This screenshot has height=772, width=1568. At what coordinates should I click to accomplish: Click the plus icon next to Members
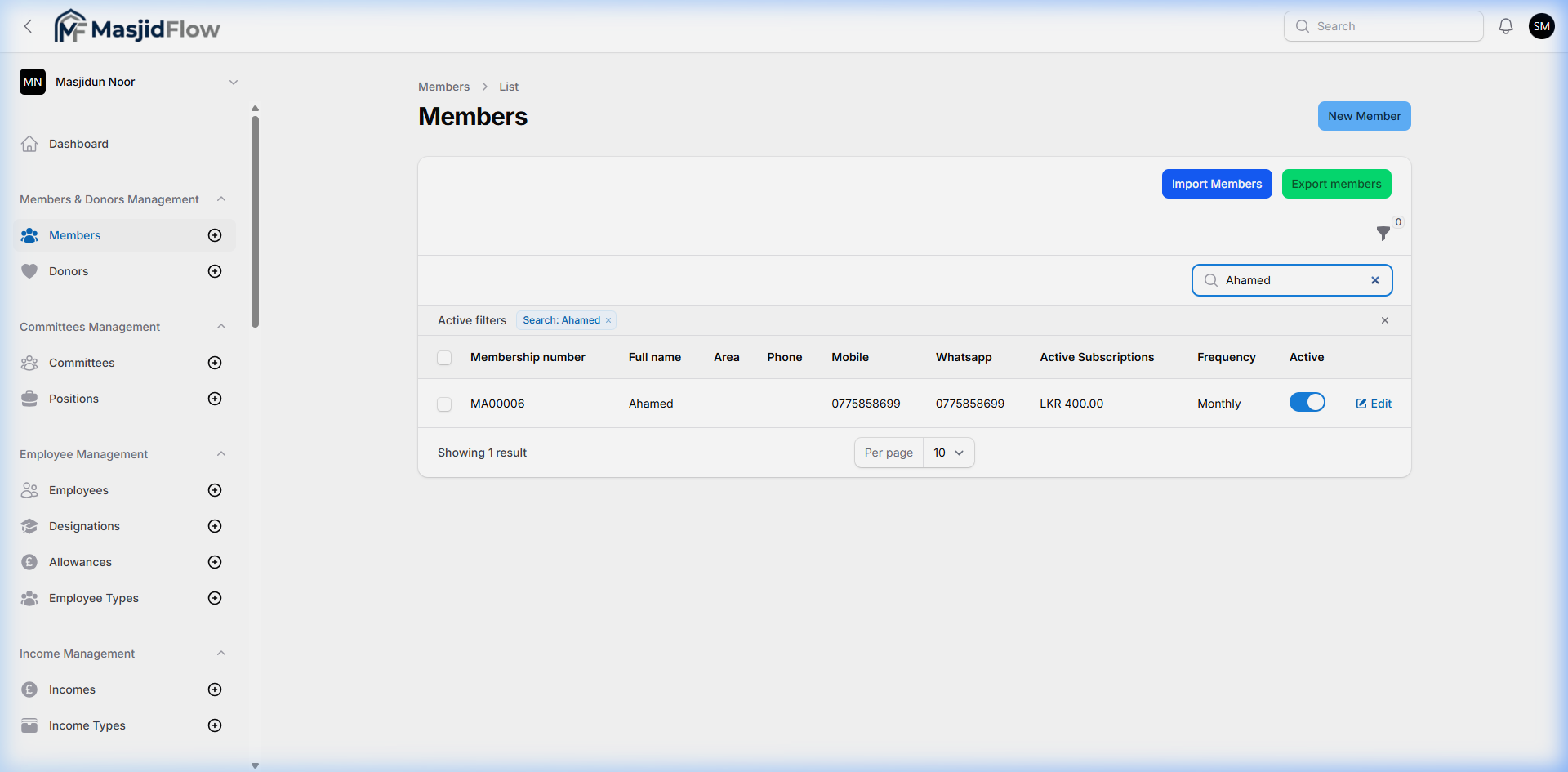(214, 235)
